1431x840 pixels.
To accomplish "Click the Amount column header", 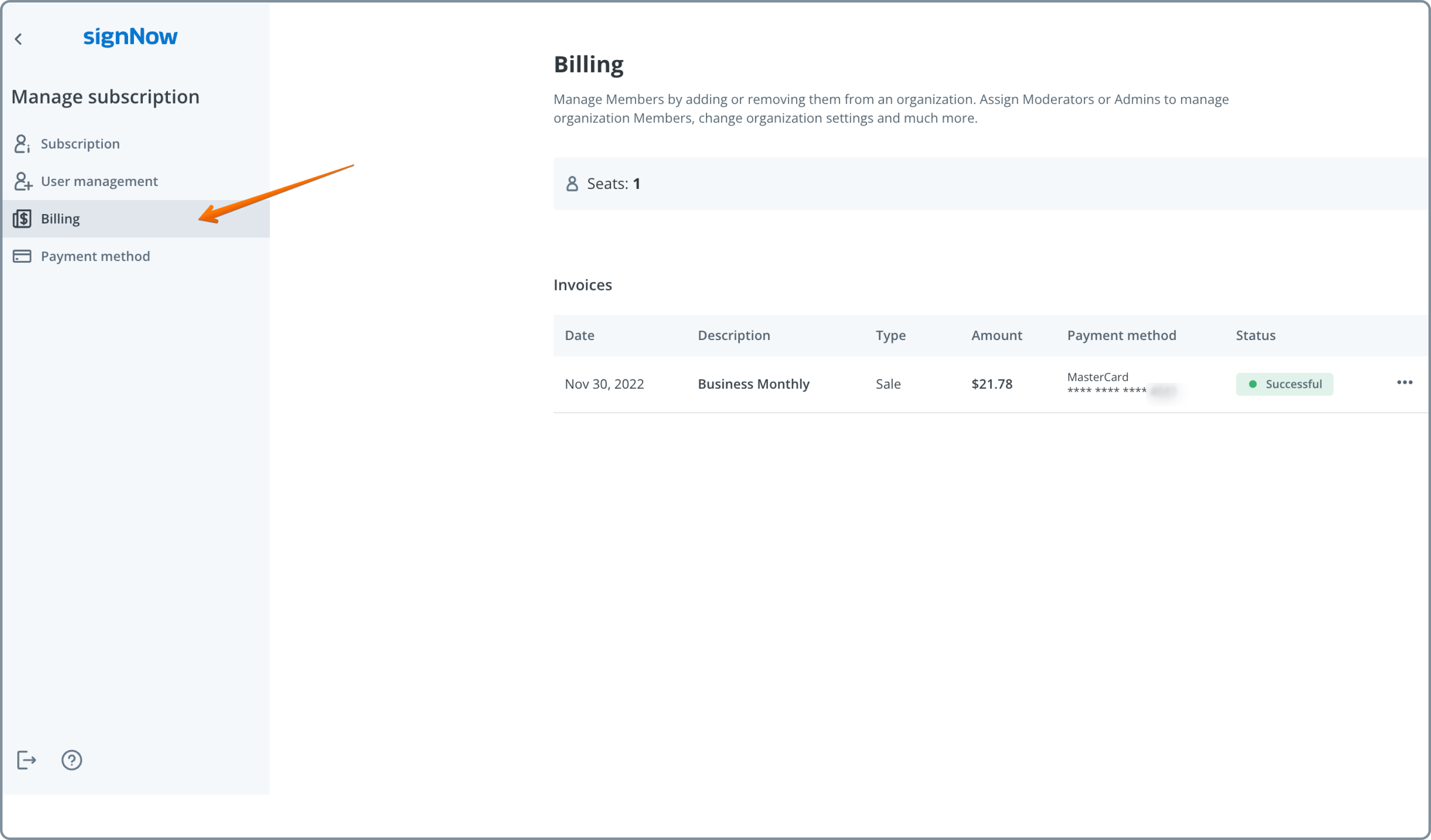I will [x=996, y=335].
